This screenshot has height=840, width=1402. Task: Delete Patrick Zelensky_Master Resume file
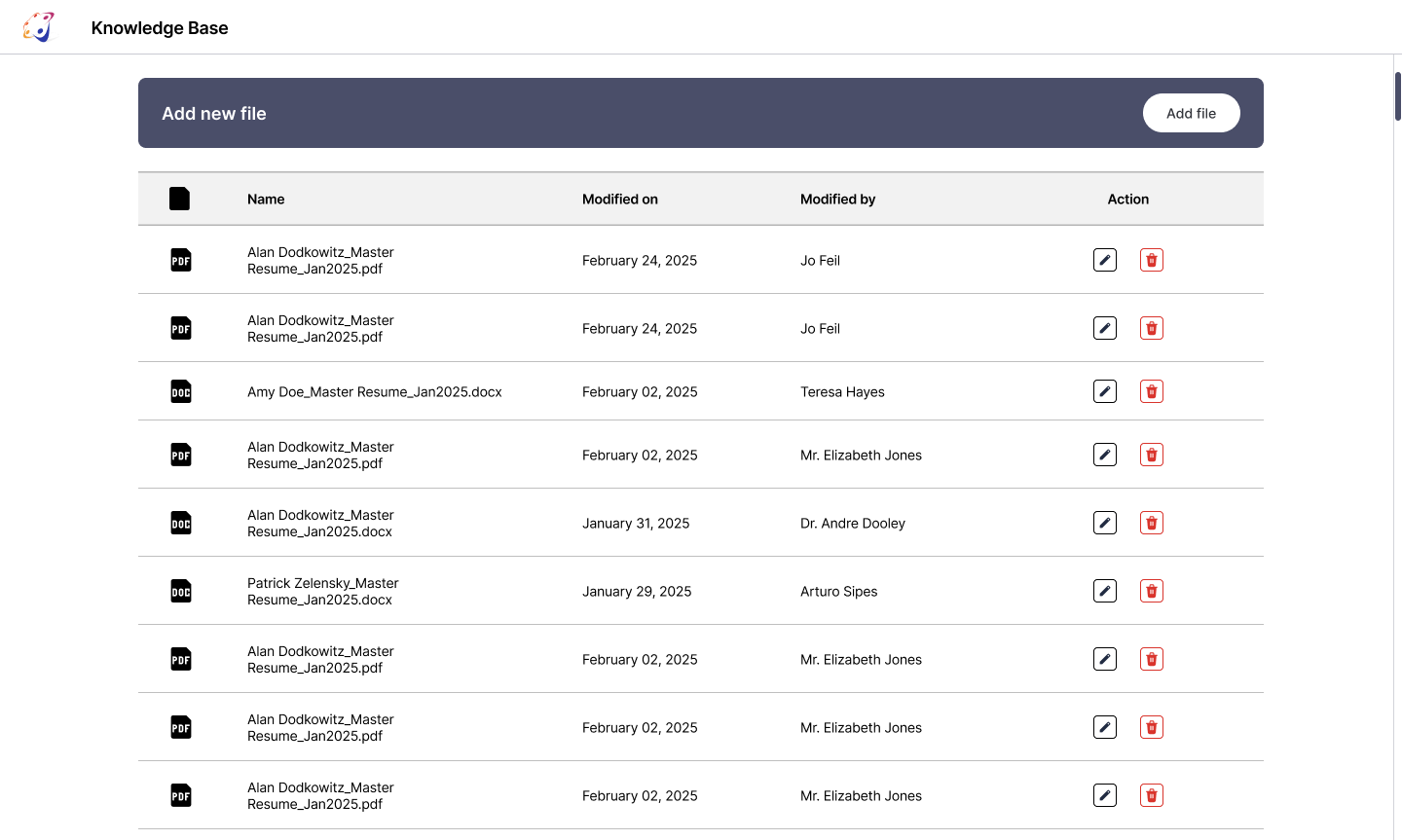pyautogui.click(x=1152, y=591)
